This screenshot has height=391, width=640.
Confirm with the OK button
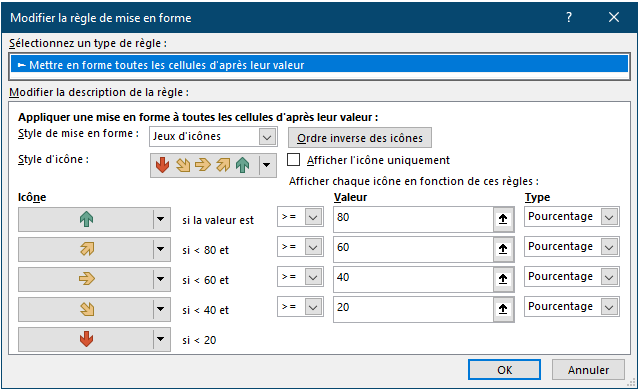(504, 370)
